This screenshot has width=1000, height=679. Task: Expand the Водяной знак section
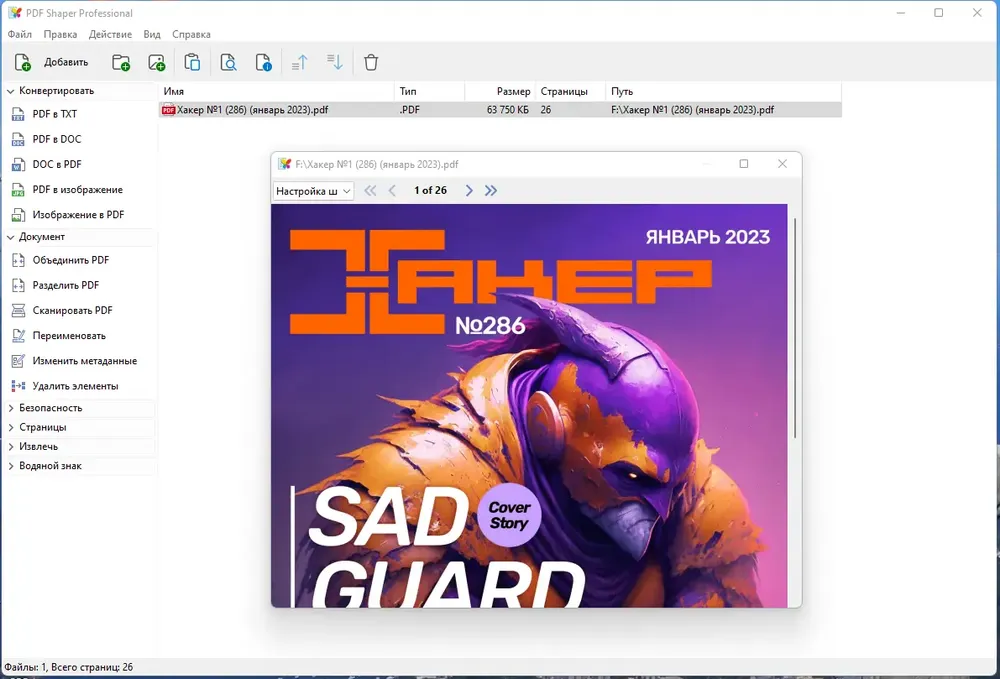point(11,466)
